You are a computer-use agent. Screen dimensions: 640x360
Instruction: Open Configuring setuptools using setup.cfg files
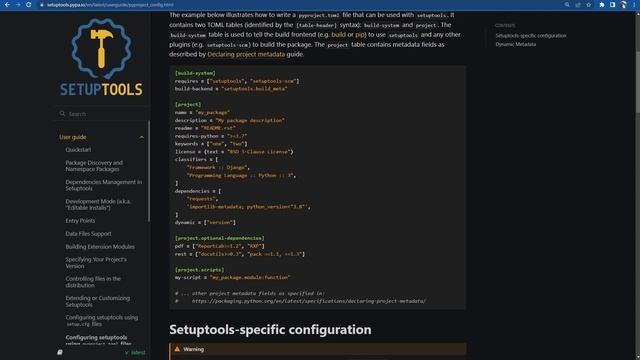pyautogui.click(x=102, y=321)
